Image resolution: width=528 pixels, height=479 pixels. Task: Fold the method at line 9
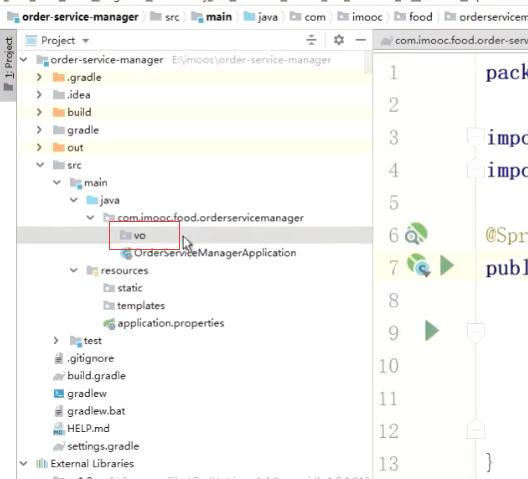(476, 333)
